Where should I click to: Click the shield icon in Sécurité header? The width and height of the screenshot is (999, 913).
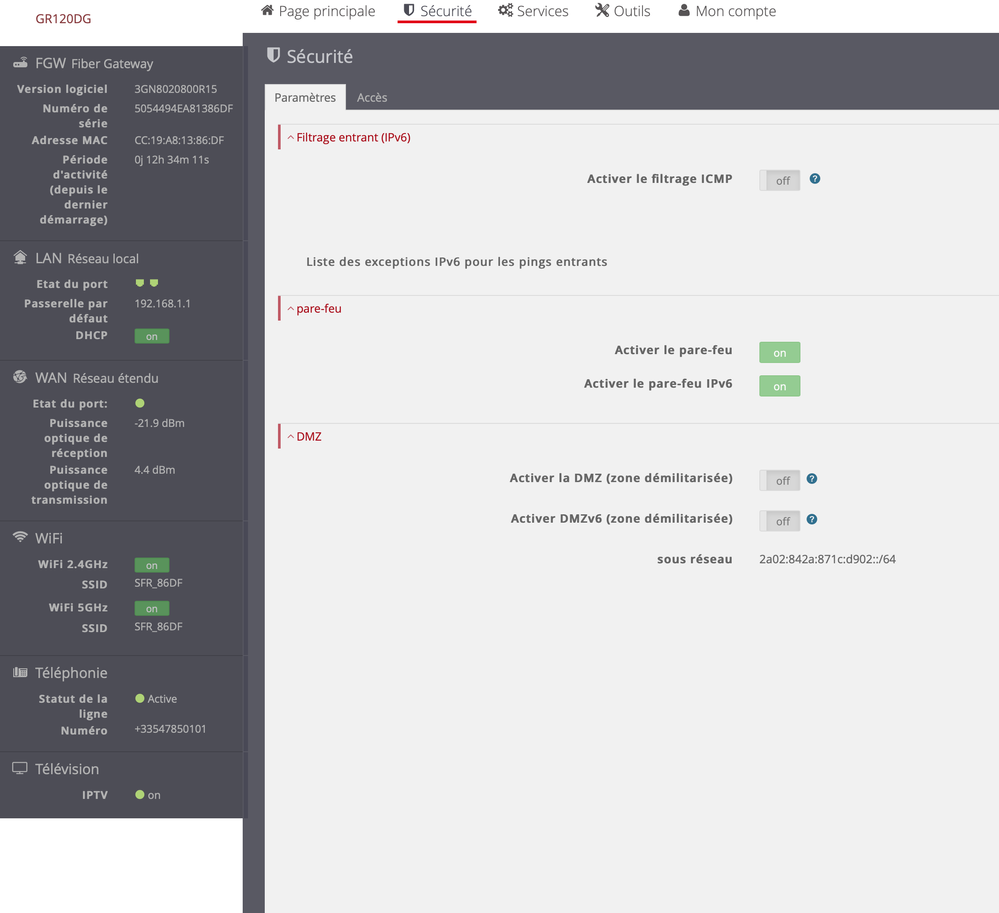pos(273,56)
